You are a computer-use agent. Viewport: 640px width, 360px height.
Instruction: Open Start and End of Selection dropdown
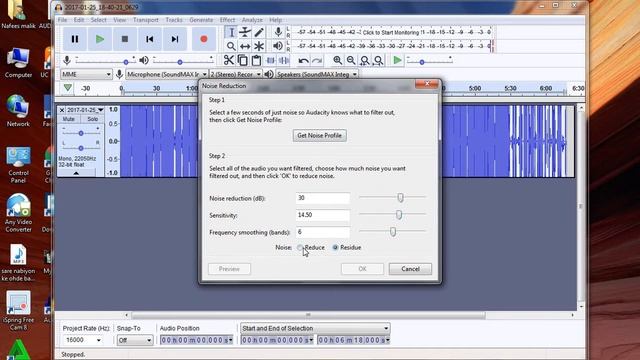pyautogui.click(x=315, y=328)
